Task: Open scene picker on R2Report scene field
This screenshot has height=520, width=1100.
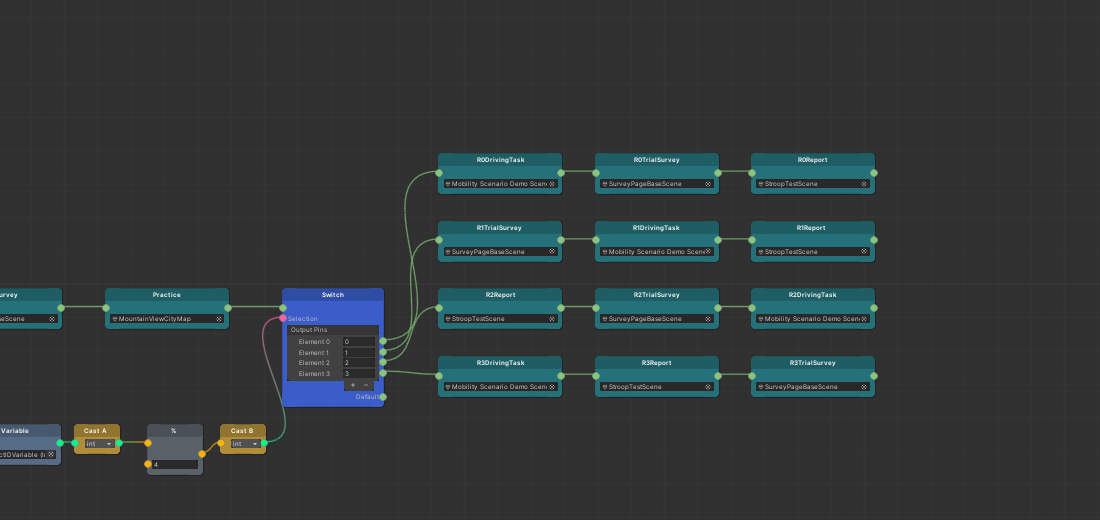Action: pyautogui.click(x=551, y=319)
